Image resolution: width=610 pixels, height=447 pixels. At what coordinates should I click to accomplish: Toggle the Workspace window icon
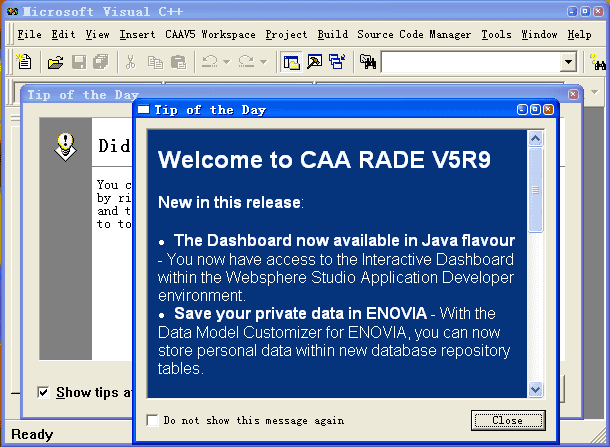point(291,62)
